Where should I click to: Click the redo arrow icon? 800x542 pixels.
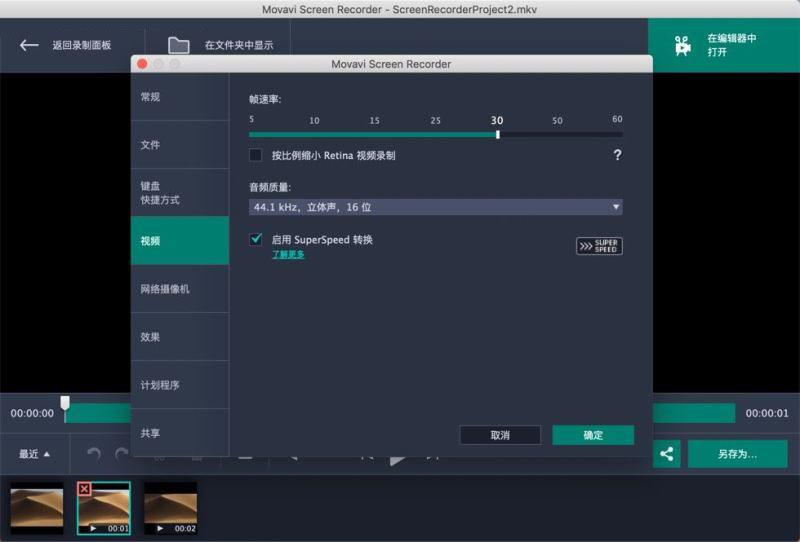(x=122, y=454)
